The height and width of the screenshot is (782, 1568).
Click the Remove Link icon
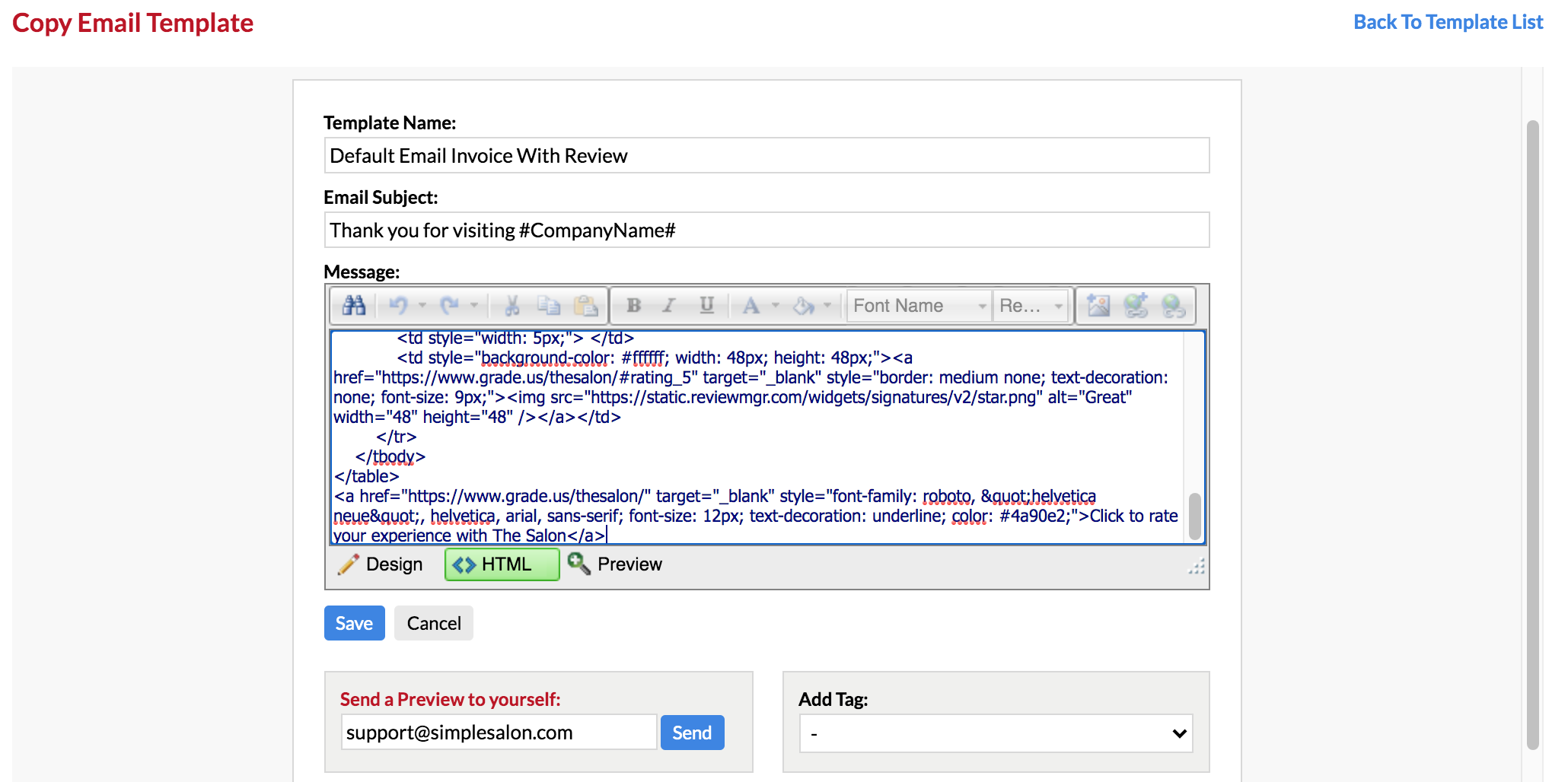click(x=1173, y=306)
